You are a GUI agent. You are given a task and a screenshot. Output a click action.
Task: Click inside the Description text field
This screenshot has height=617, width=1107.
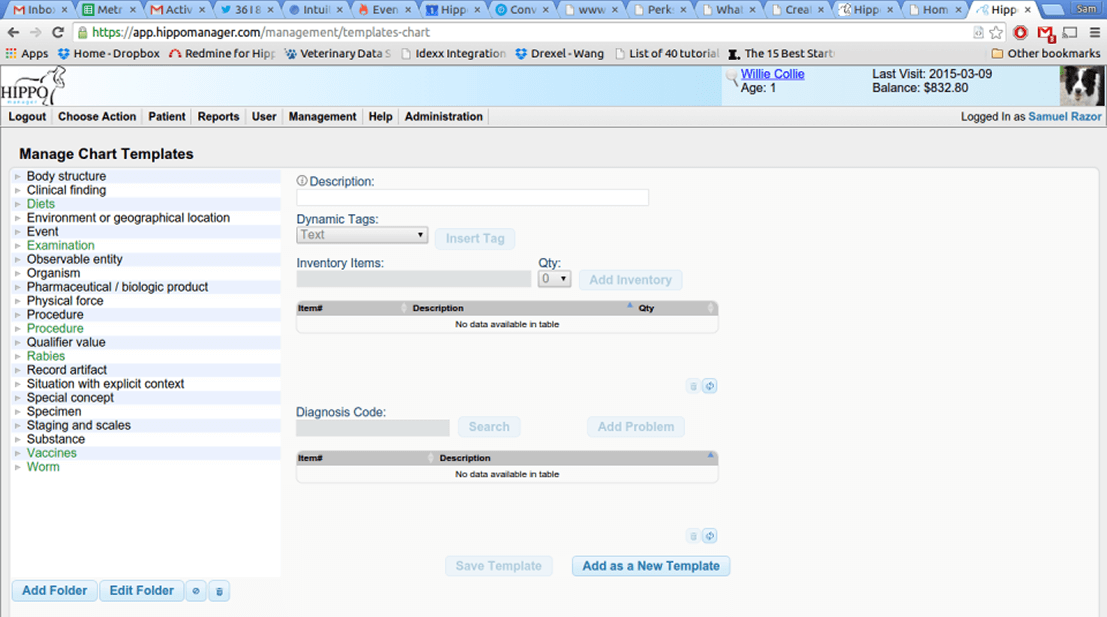[472, 197]
